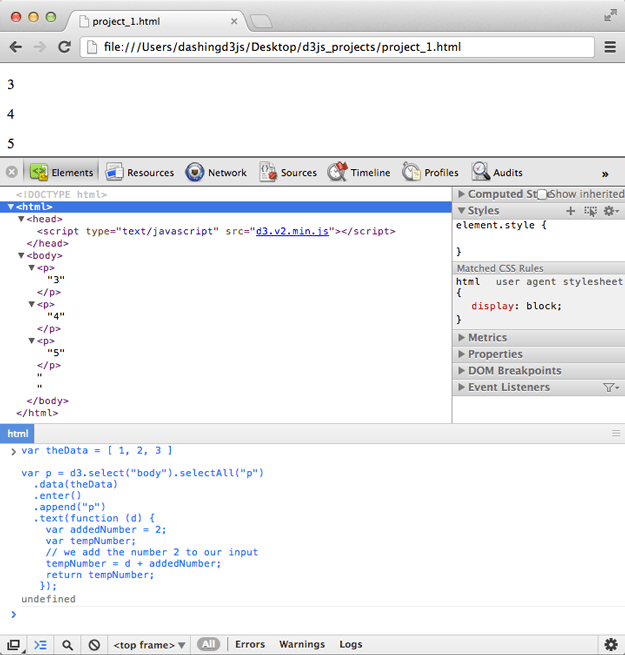This screenshot has width=625, height=655.
Task: Click the "undefined" console output
Action: click(48, 599)
